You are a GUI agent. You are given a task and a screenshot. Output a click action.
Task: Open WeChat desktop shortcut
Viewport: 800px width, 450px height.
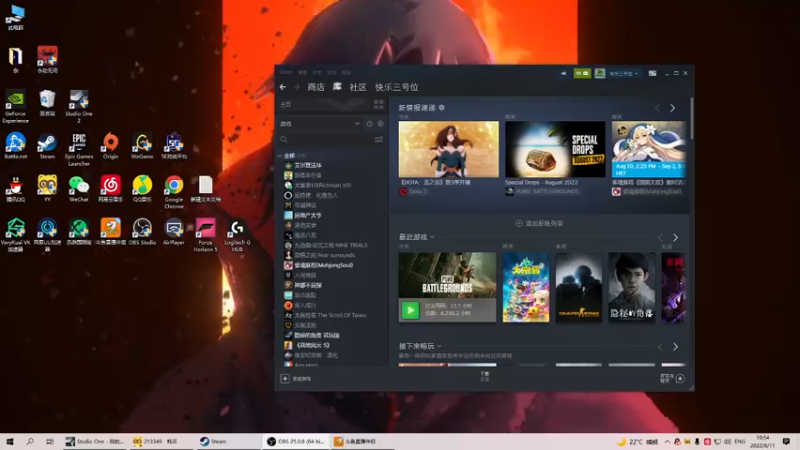click(79, 189)
